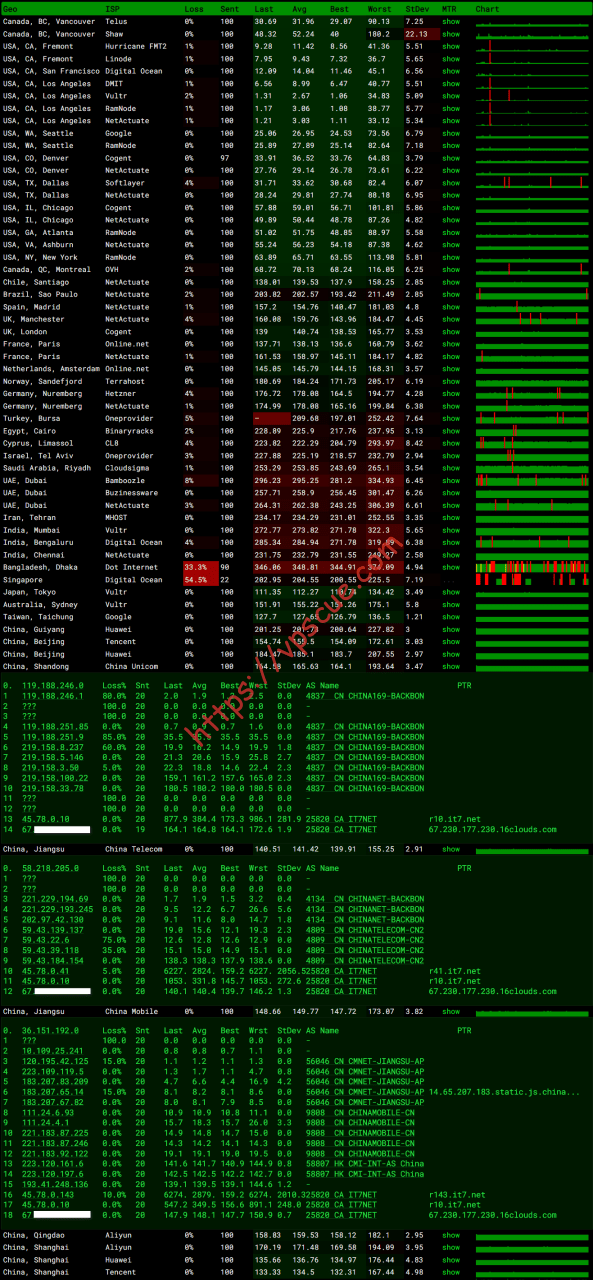Image resolution: width=593 pixels, height=1280 pixels.
Task: Show MTR for Brazil Sao Paulo row
Action: tap(451, 295)
